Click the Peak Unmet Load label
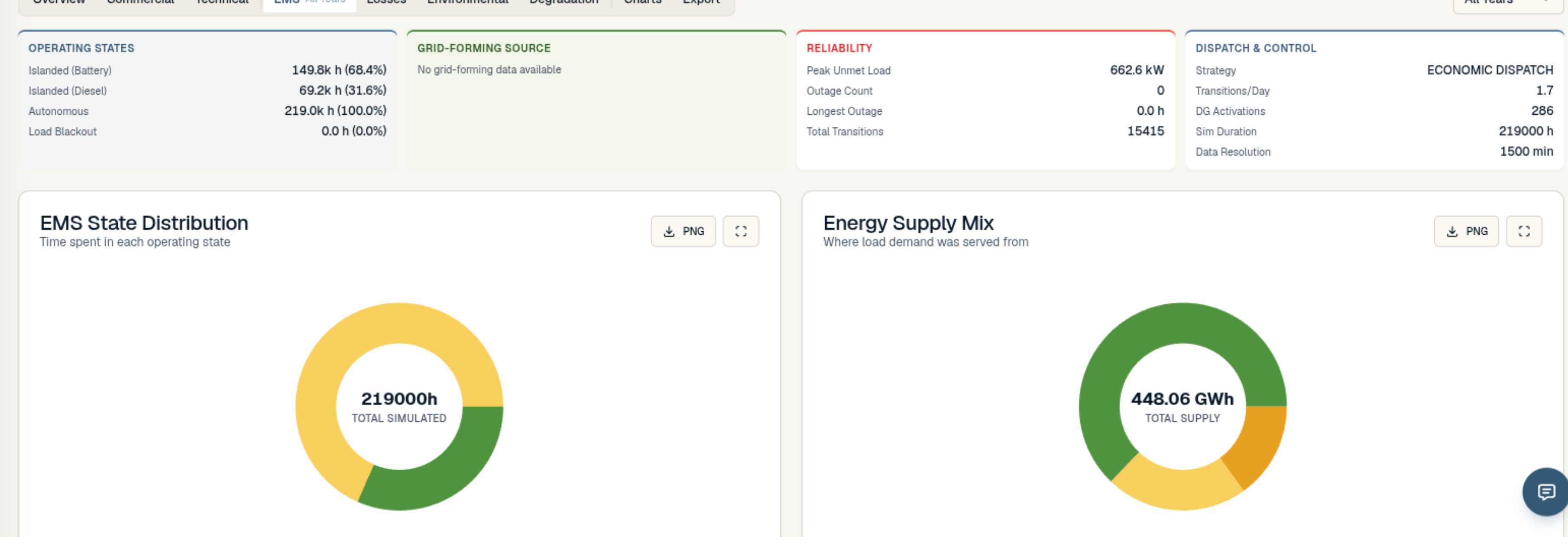The image size is (1568, 550). (x=849, y=71)
